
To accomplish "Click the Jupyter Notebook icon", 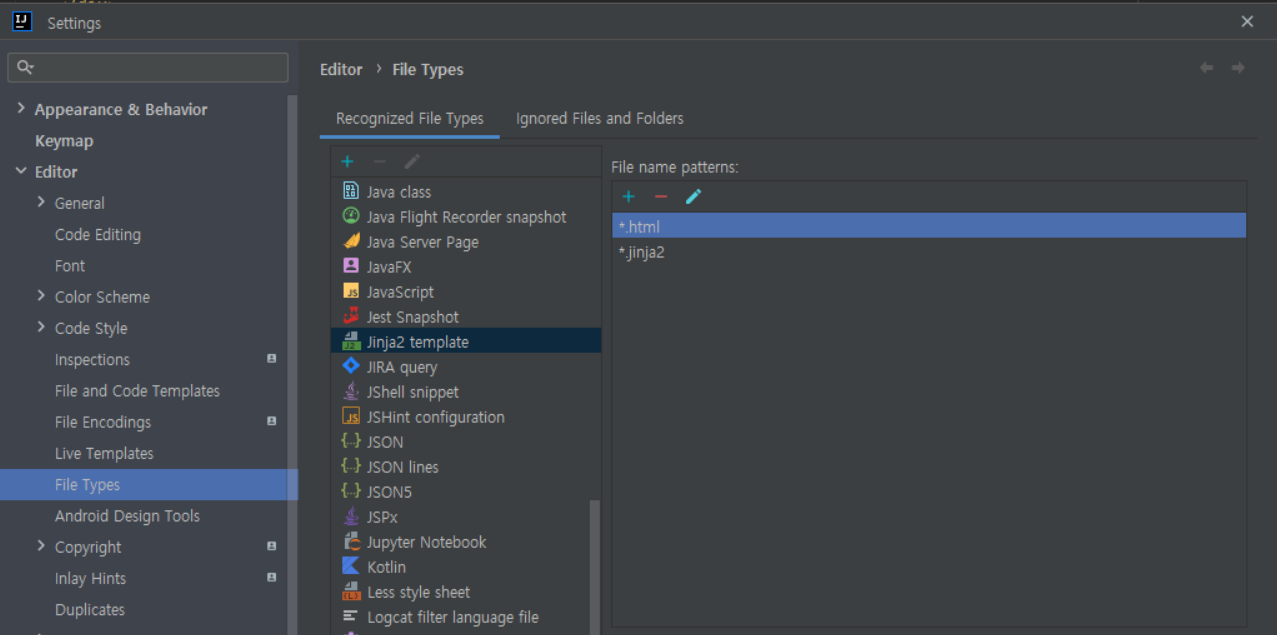I will tap(351, 541).
